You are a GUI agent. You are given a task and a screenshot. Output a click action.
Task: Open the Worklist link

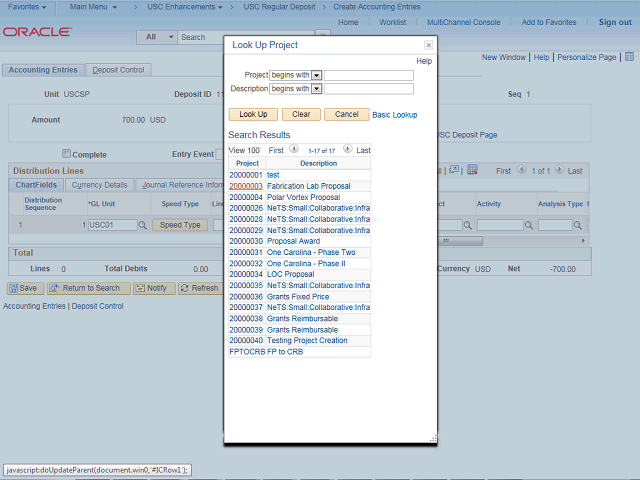tap(392, 22)
